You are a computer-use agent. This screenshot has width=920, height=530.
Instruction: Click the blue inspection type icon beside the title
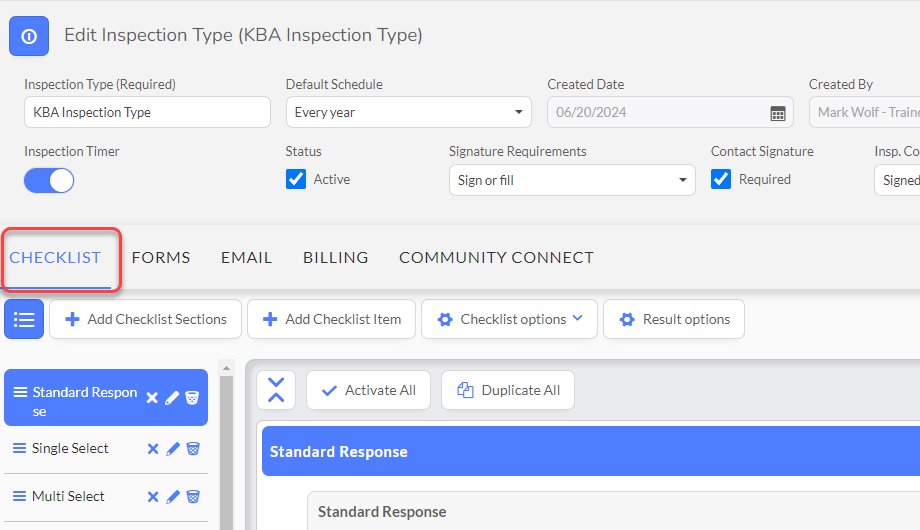[29, 36]
